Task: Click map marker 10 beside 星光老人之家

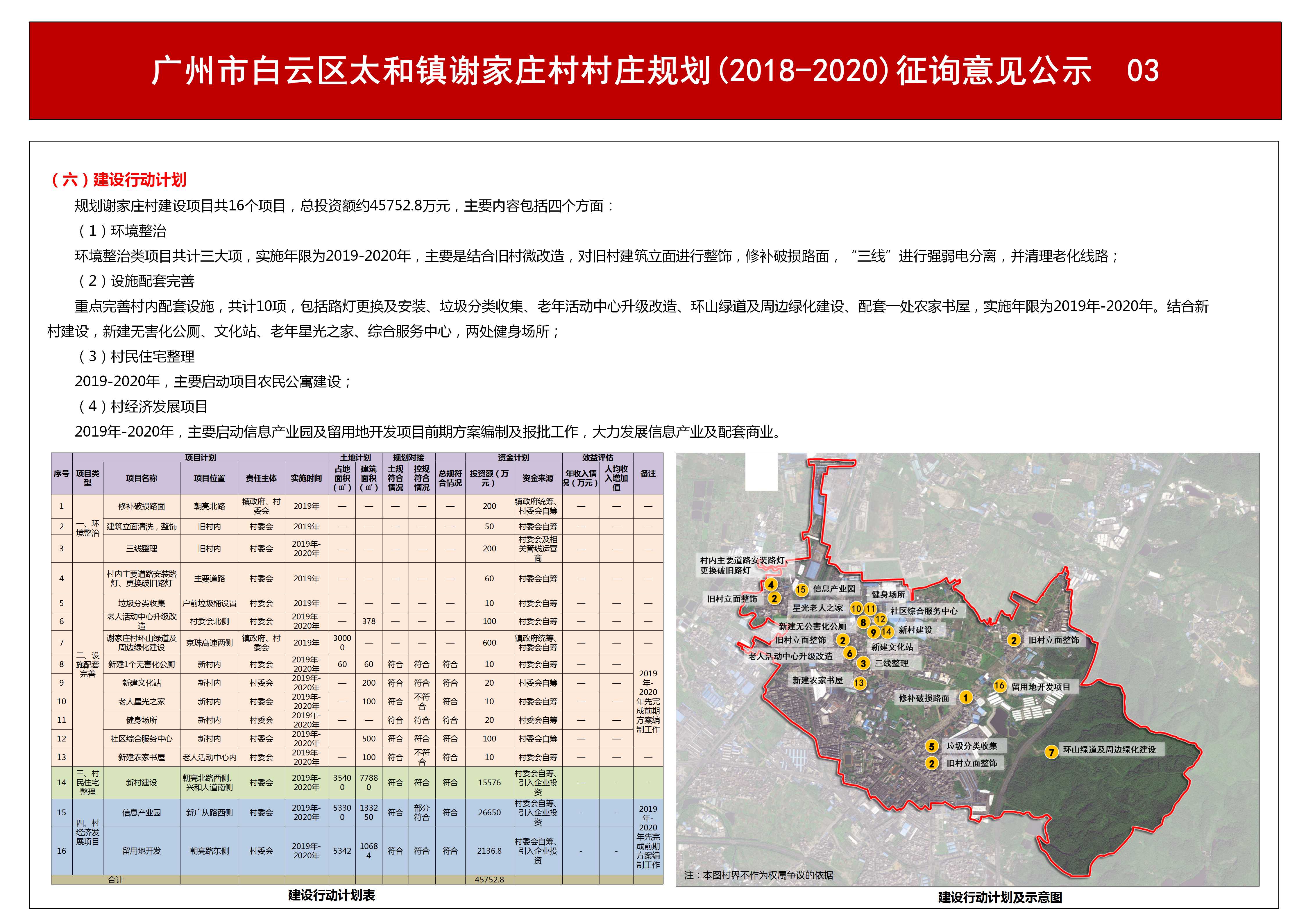Action: (857, 608)
